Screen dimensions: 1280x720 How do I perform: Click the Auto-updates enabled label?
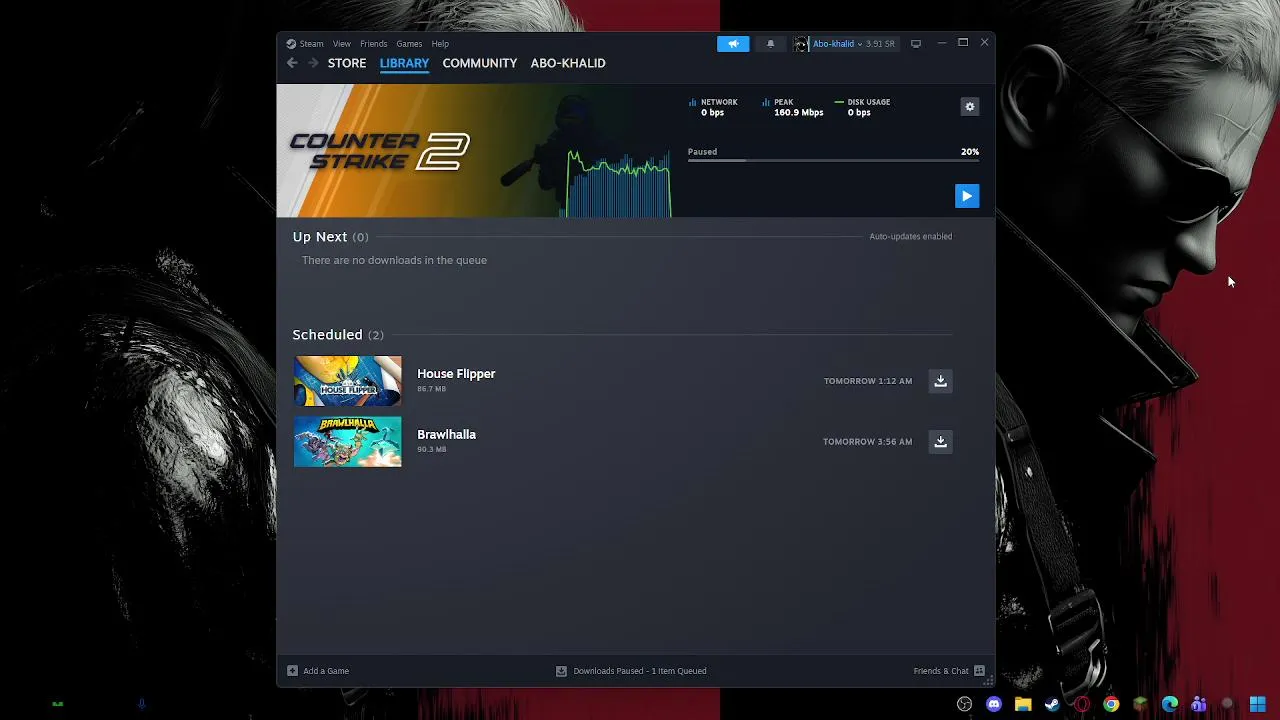pos(910,237)
